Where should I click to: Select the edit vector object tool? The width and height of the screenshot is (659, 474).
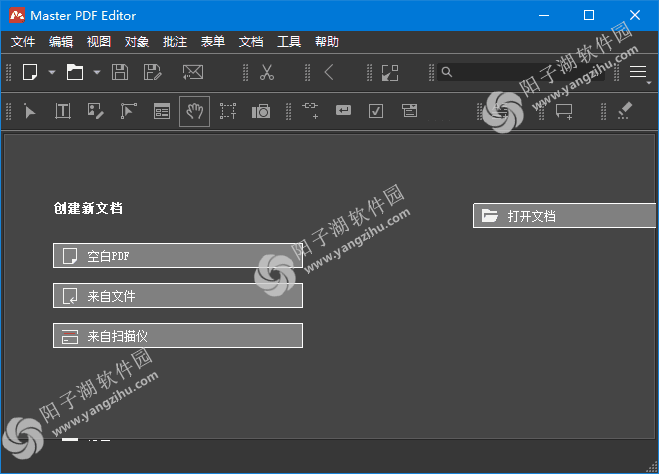tap(129, 111)
